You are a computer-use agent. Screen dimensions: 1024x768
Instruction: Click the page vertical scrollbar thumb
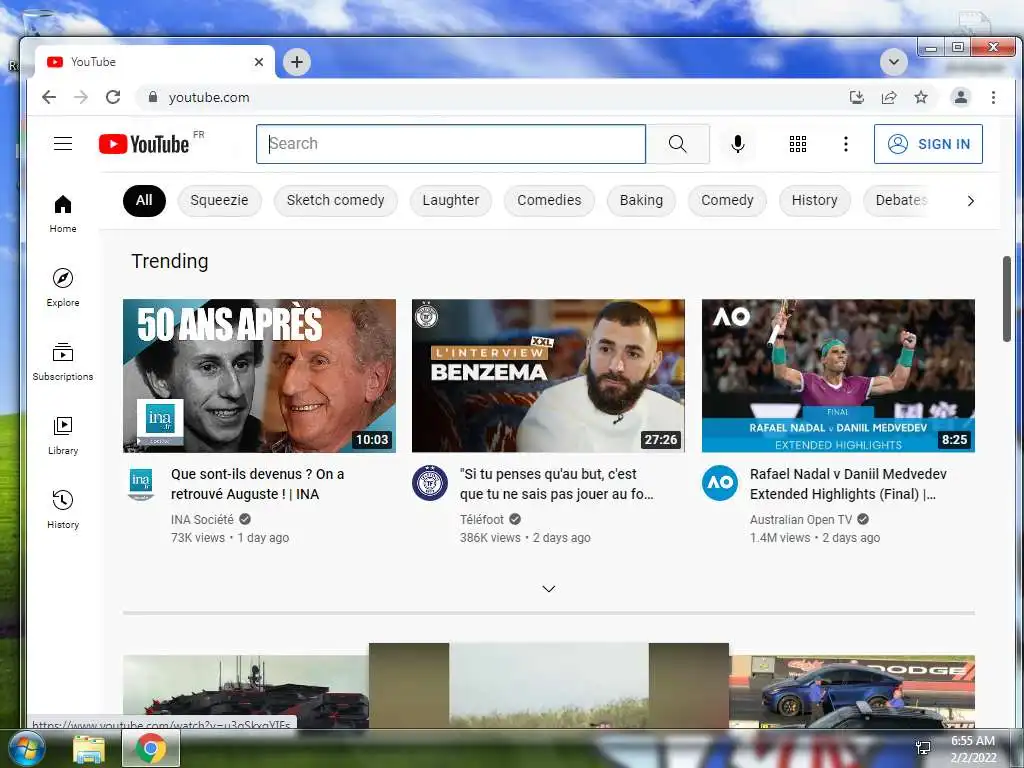coord(1006,298)
